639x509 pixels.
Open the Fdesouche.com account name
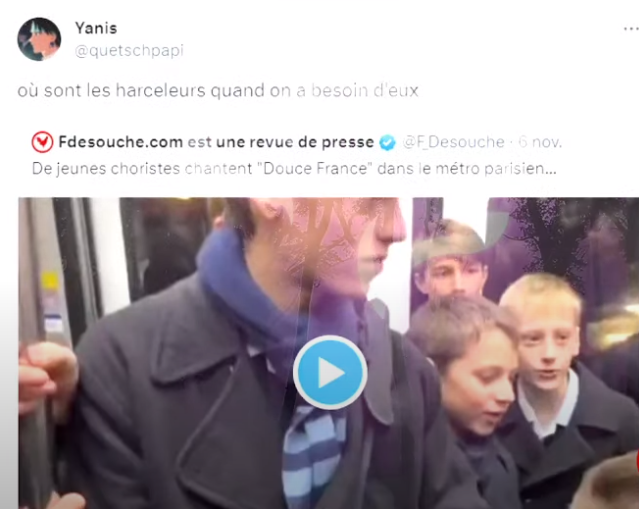pyautogui.click(x=121, y=142)
